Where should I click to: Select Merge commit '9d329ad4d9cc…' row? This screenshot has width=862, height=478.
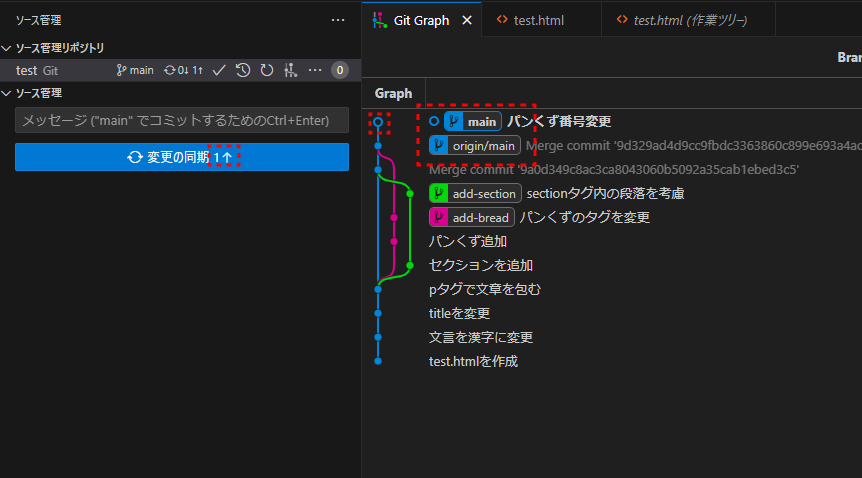point(693,146)
